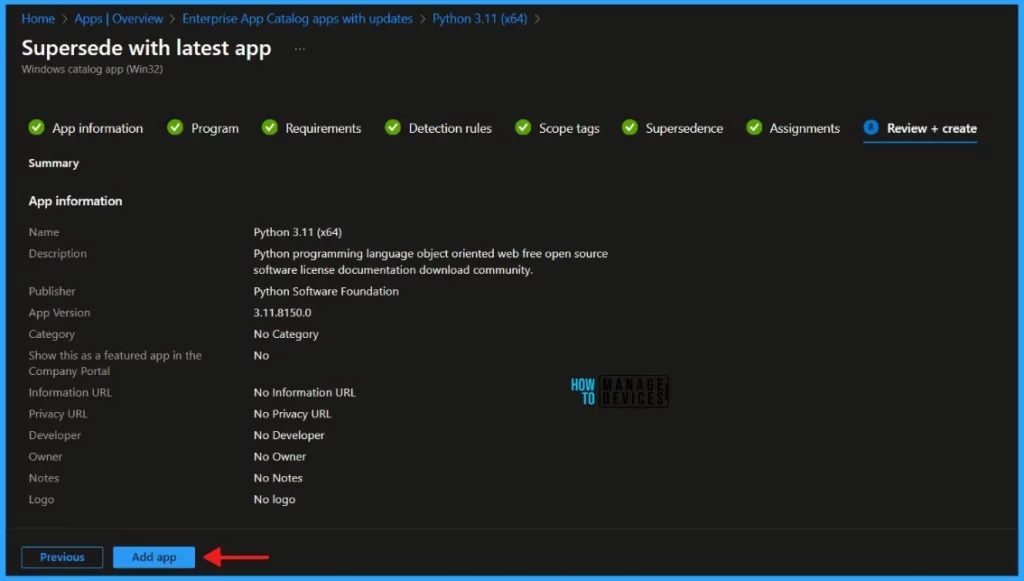1024x581 pixels.
Task: Switch to the Program tab
Action: [215, 129]
